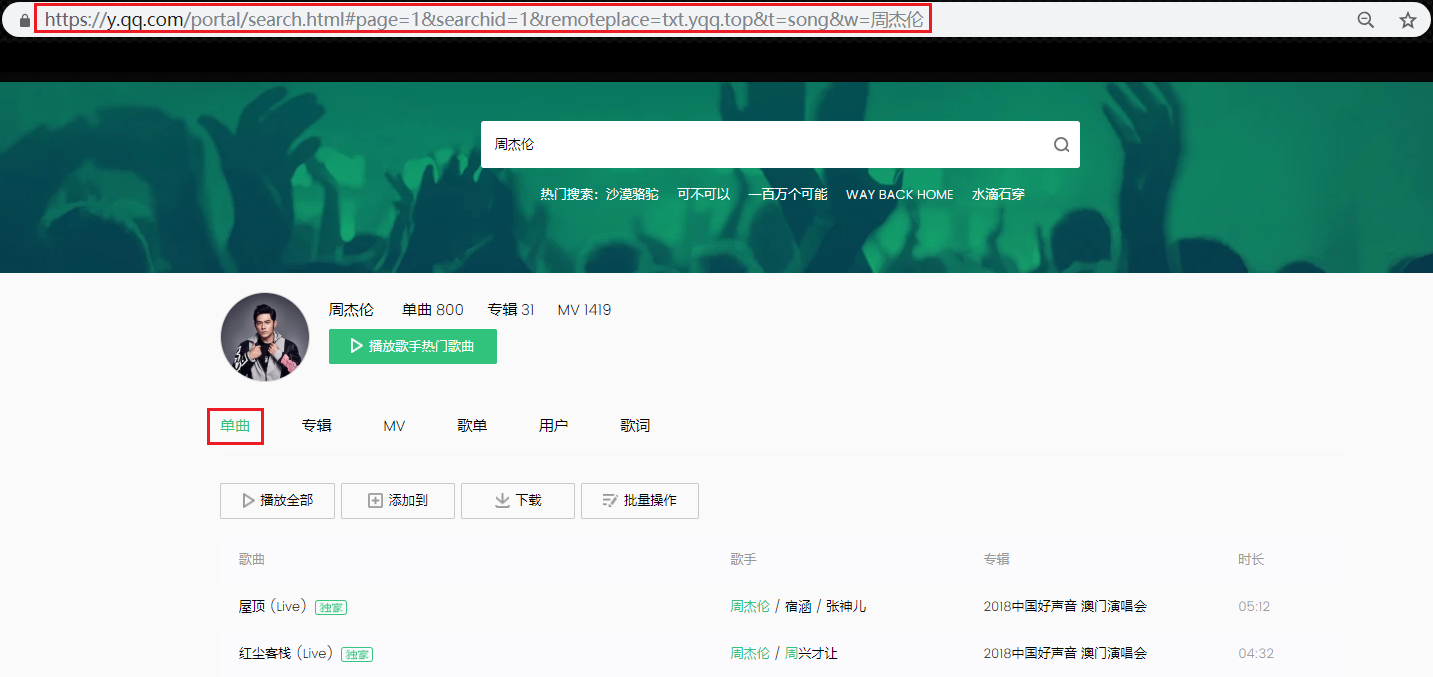Switch to the MV tab
The image size is (1433, 677).
tap(394, 426)
